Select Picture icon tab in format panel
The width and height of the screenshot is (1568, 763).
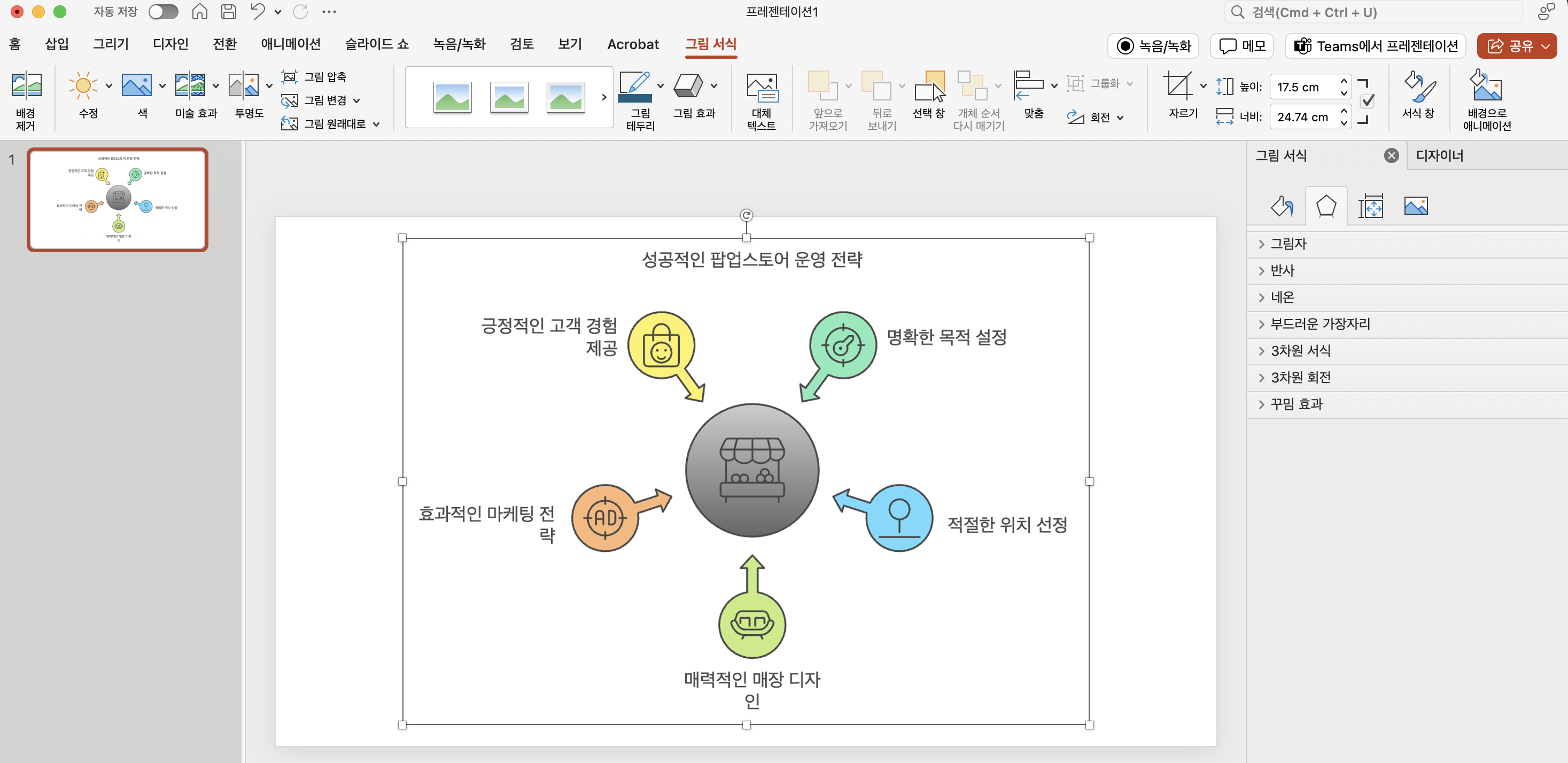tap(1416, 206)
